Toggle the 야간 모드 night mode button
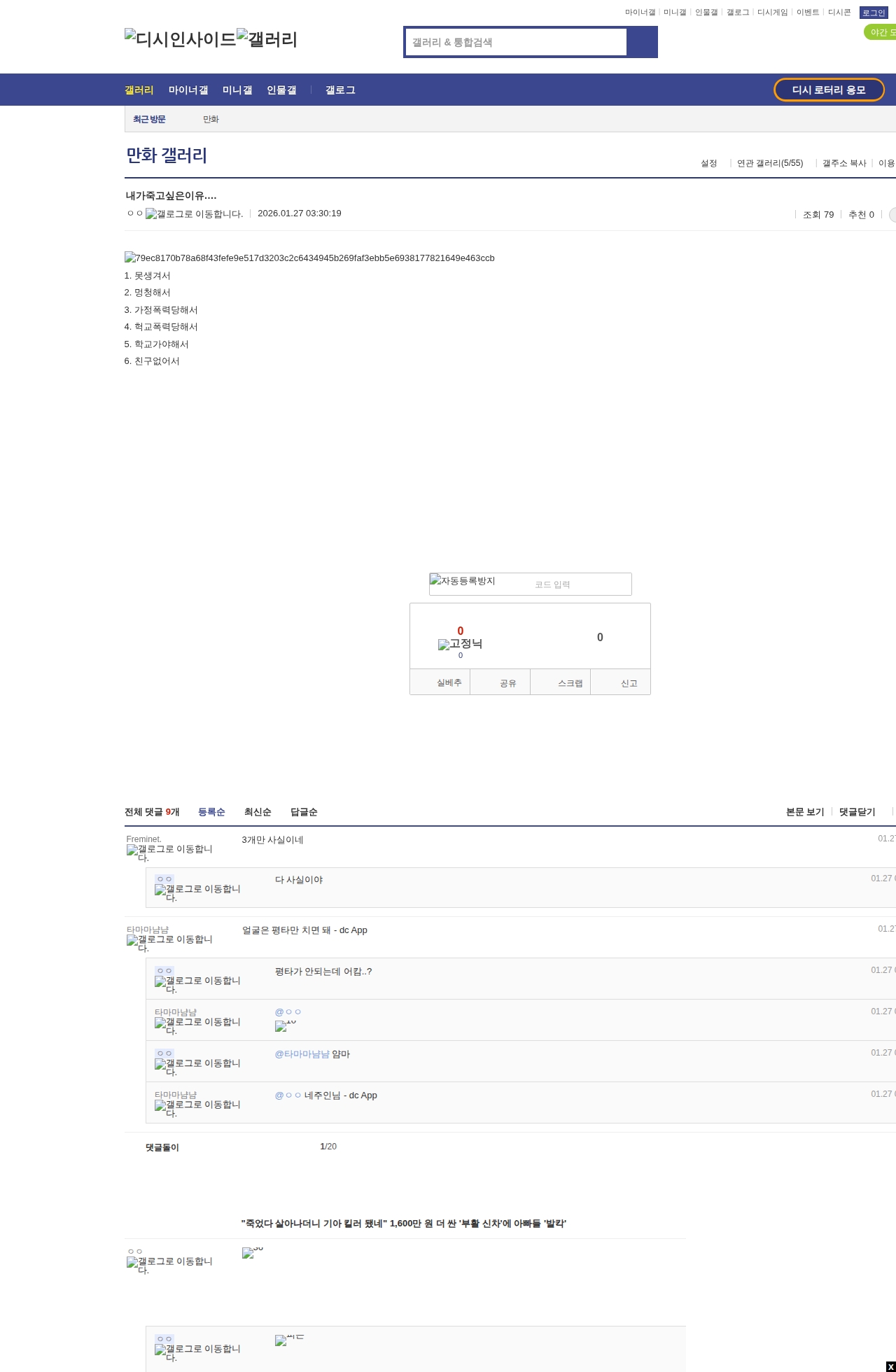This screenshot has height=1372, width=896. coord(881,32)
